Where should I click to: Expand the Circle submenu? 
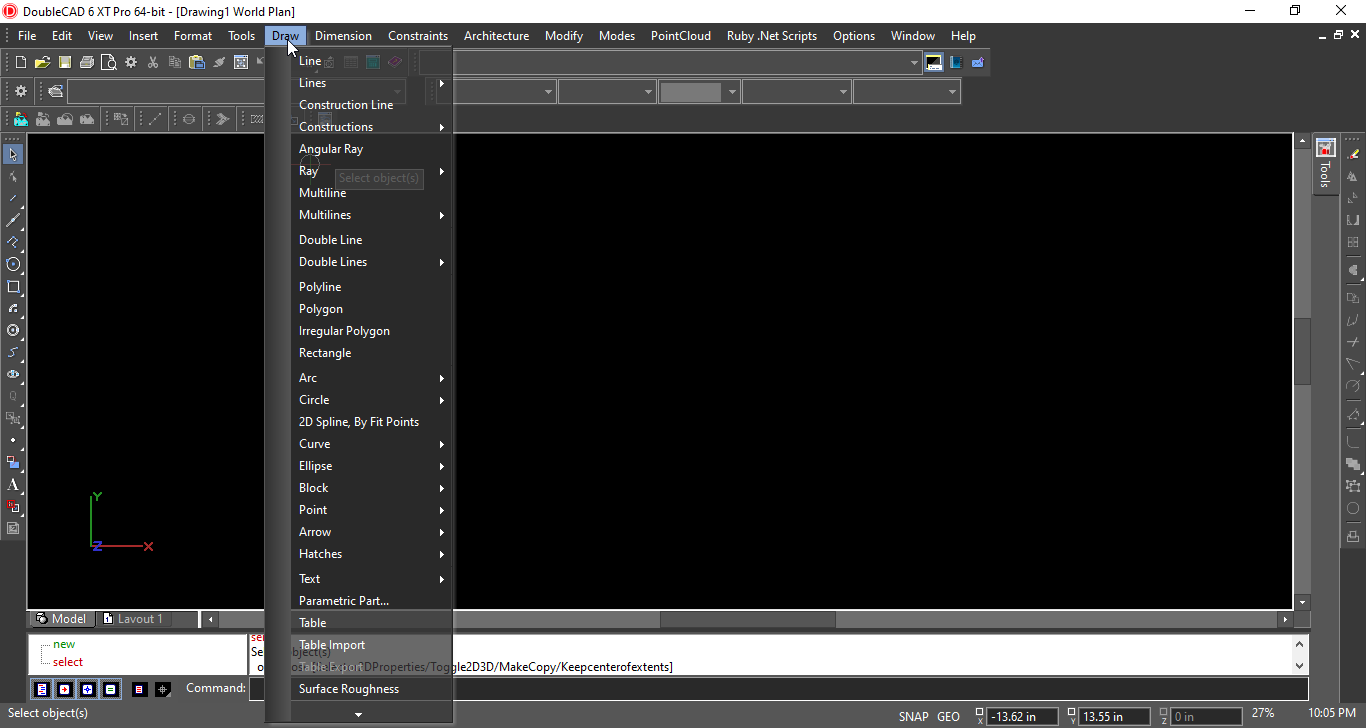pyautogui.click(x=371, y=400)
